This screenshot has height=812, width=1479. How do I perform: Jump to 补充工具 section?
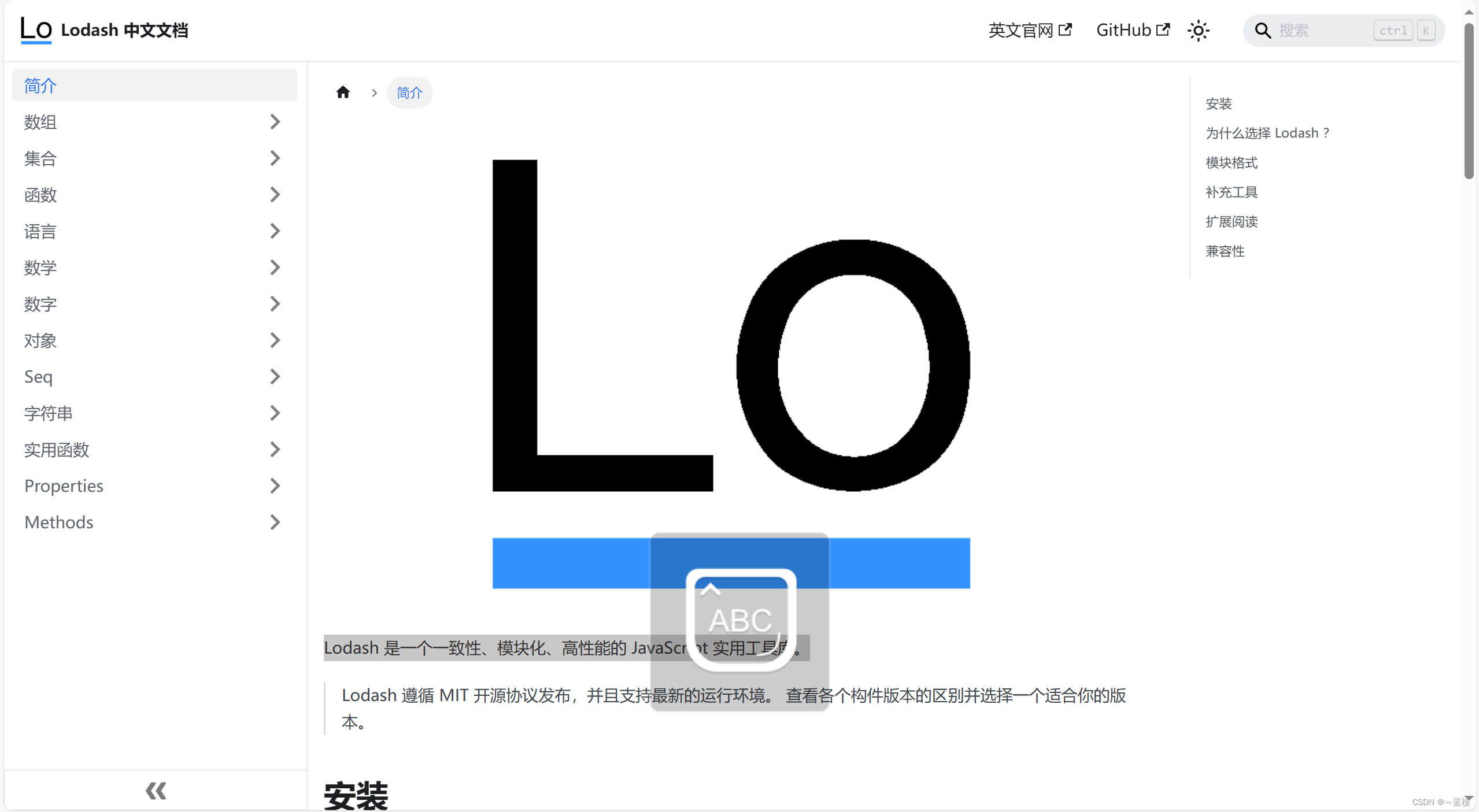tap(1232, 192)
